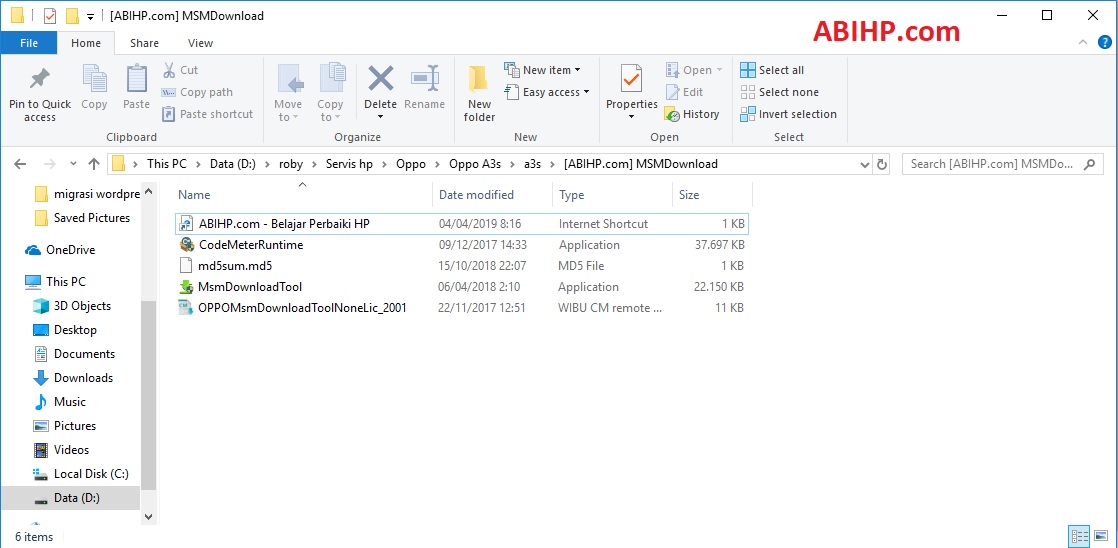
Task: Open the File menu tab
Action: [29, 43]
